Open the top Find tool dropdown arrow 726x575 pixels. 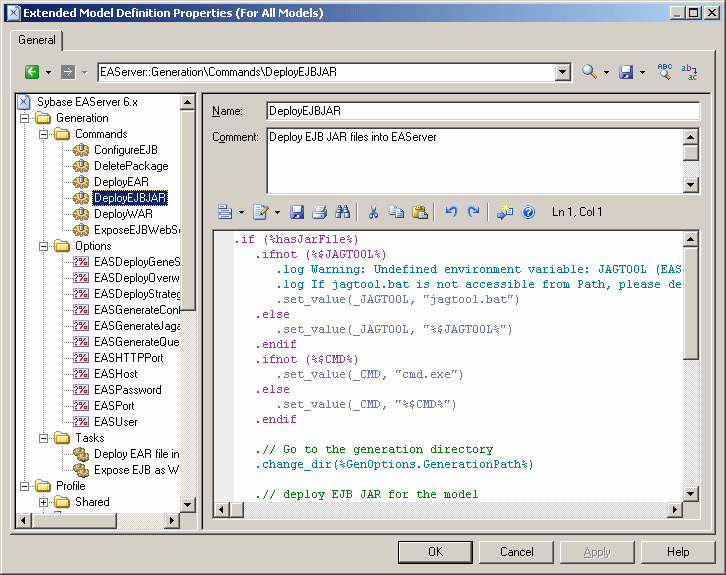pos(606,72)
